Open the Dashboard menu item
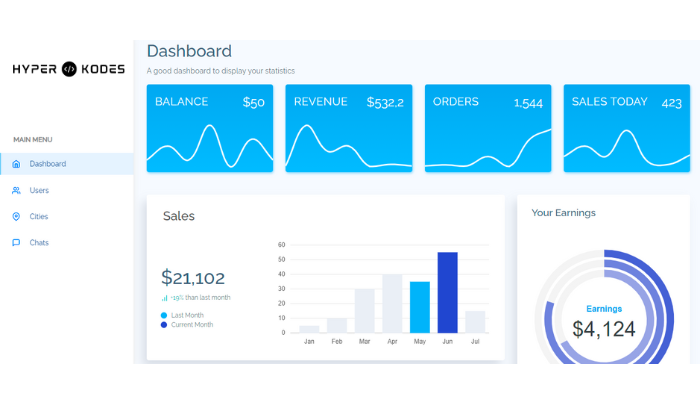This screenshot has height=400, width=700. (x=47, y=164)
